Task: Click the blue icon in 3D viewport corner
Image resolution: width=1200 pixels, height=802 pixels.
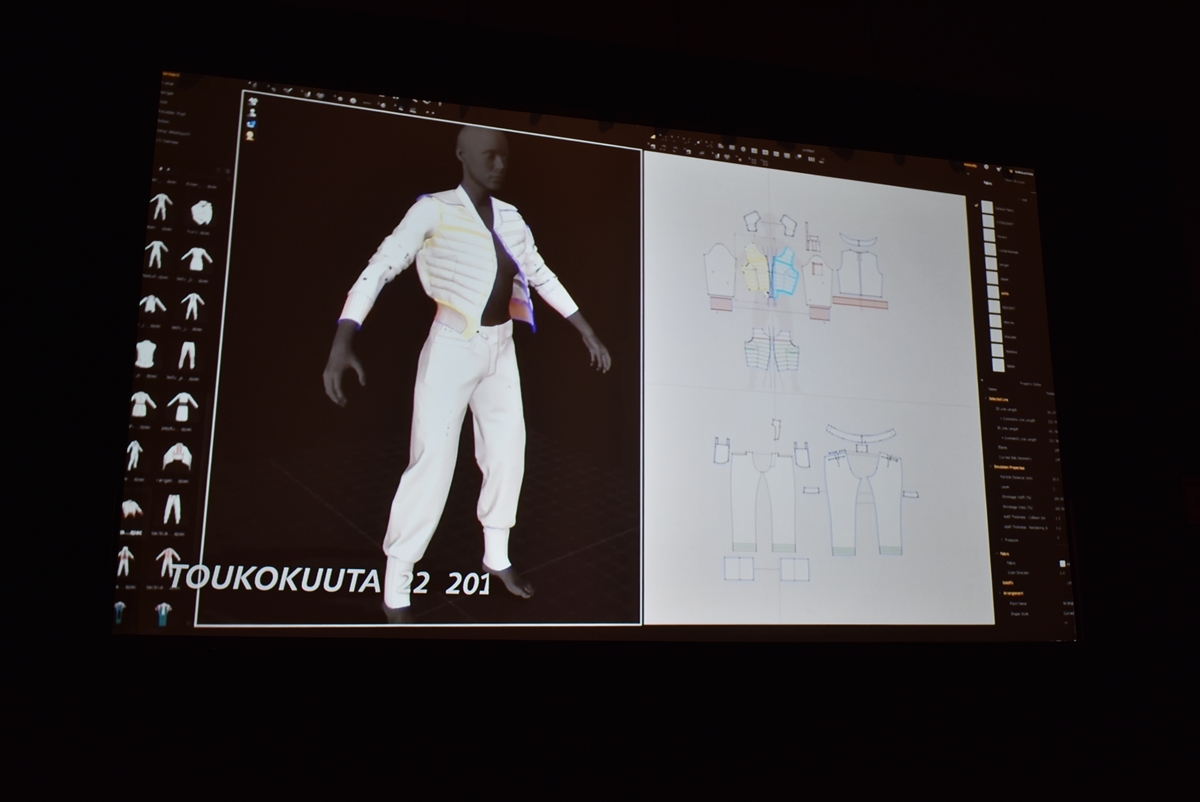Action: [252, 124]
